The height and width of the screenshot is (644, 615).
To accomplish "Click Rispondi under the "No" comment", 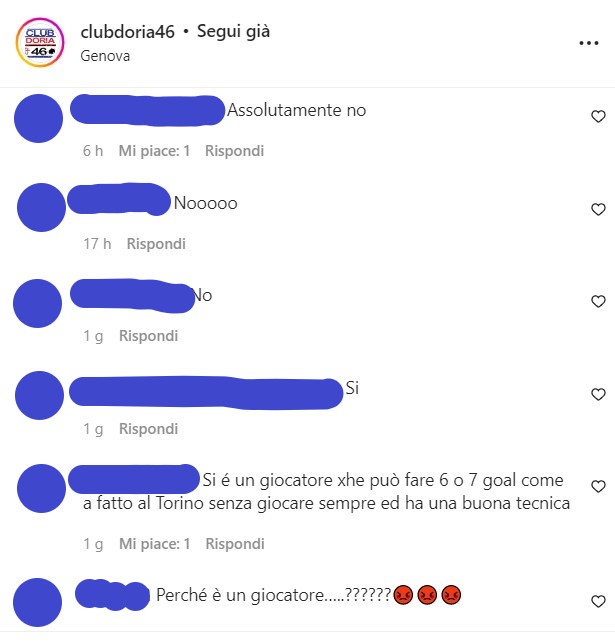I will click(x=148, y=336).
